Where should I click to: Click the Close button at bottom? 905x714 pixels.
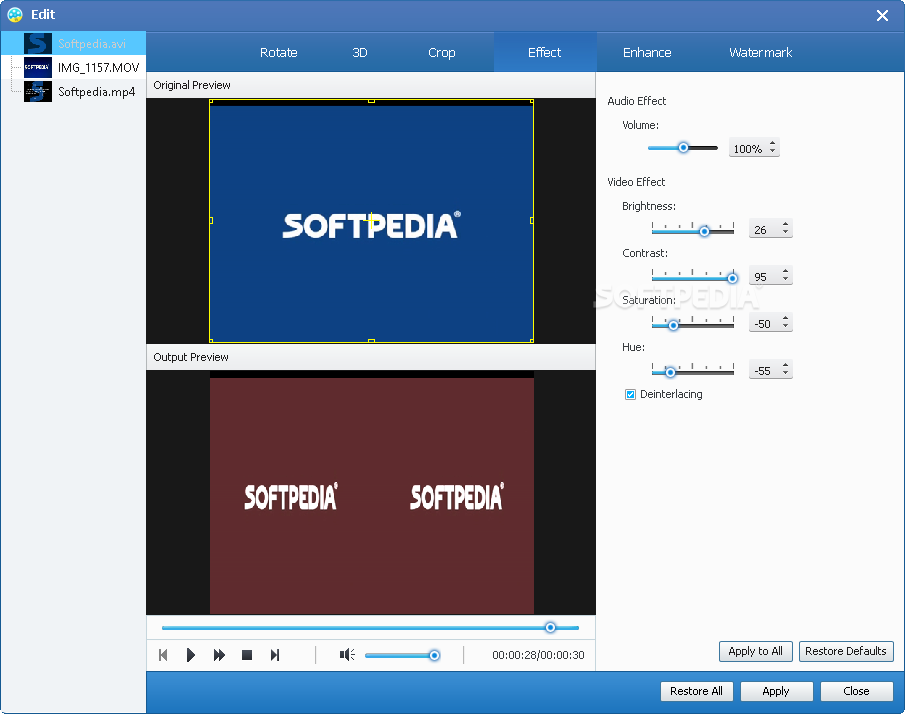pos(856,691)
